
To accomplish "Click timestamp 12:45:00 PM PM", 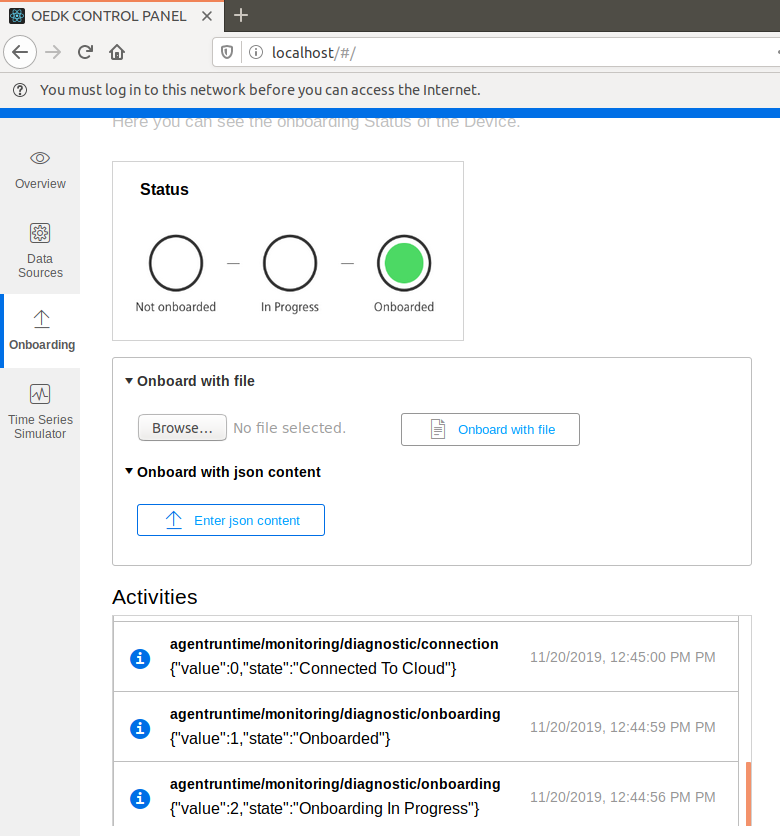I will coord(623,657).
